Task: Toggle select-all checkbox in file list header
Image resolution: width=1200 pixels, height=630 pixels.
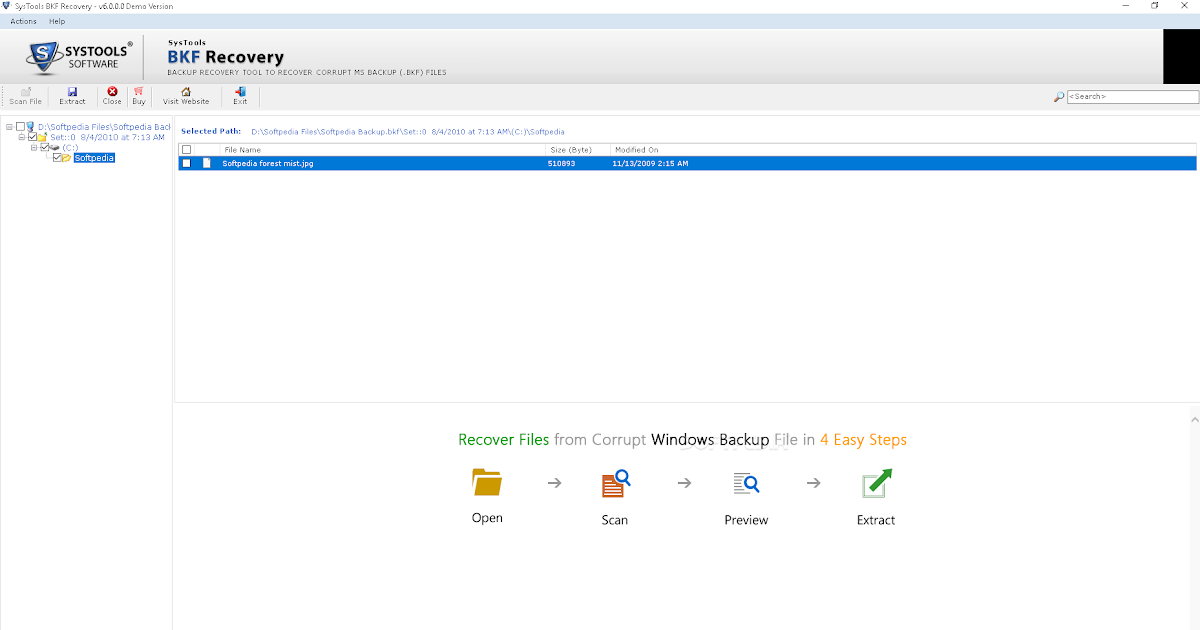Action: click(x=186, y=150)
